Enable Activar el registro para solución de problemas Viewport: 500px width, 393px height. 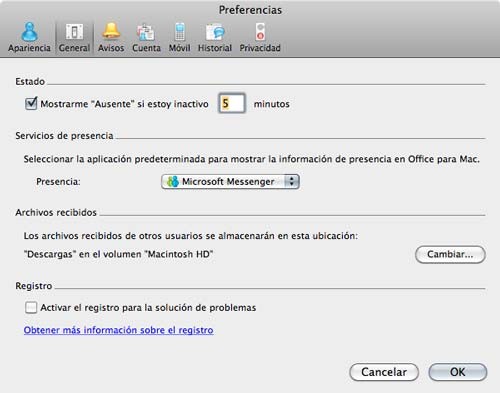(31, 307)
